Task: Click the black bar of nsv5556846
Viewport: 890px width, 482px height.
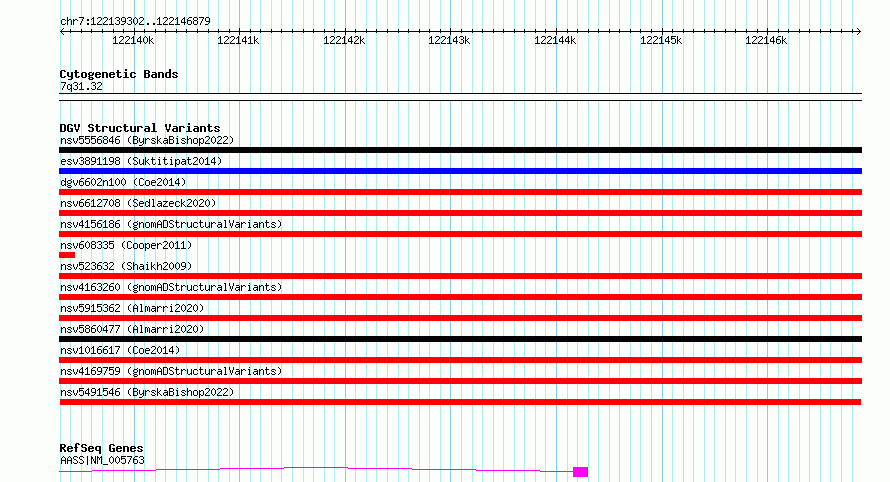Action: 460,150
